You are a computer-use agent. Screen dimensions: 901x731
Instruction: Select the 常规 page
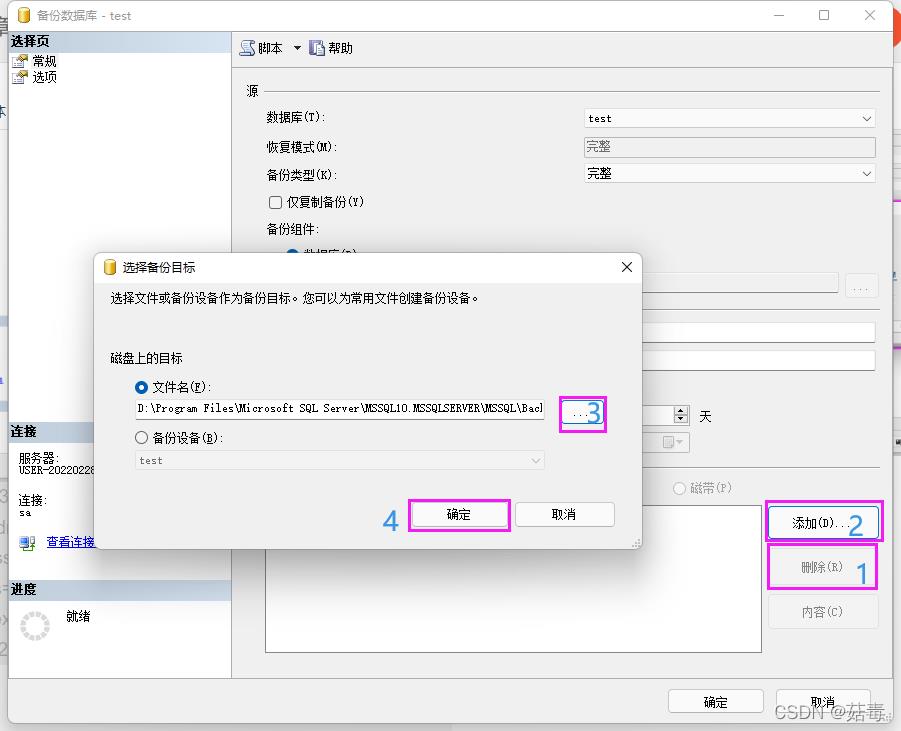[x=44, y=61]
